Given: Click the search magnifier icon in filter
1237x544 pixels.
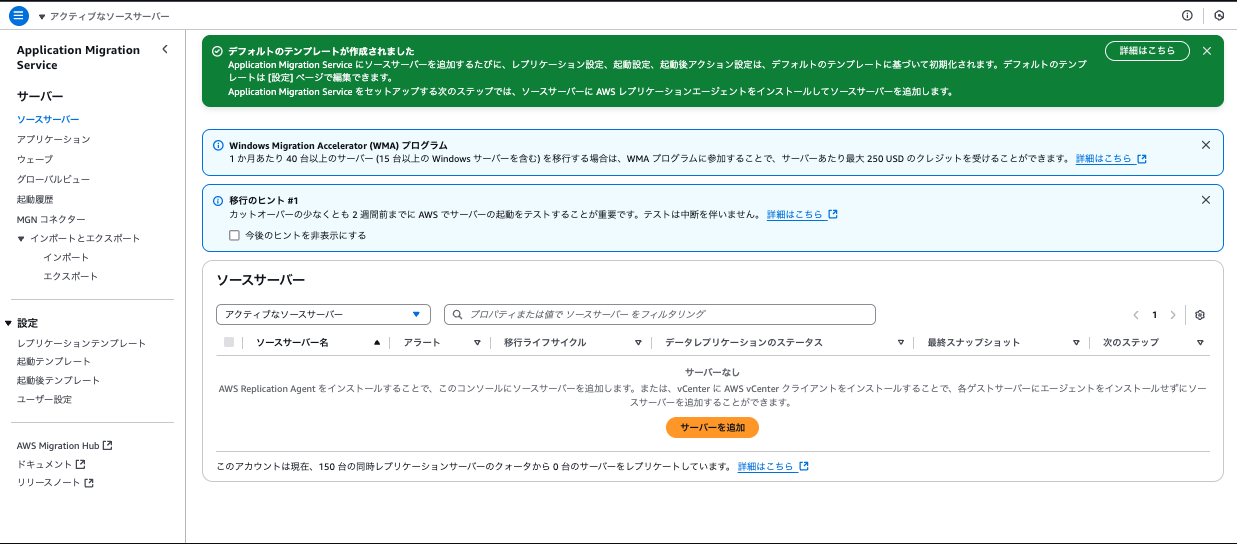Looking at the screenshot, I should (x=459, y=314).
